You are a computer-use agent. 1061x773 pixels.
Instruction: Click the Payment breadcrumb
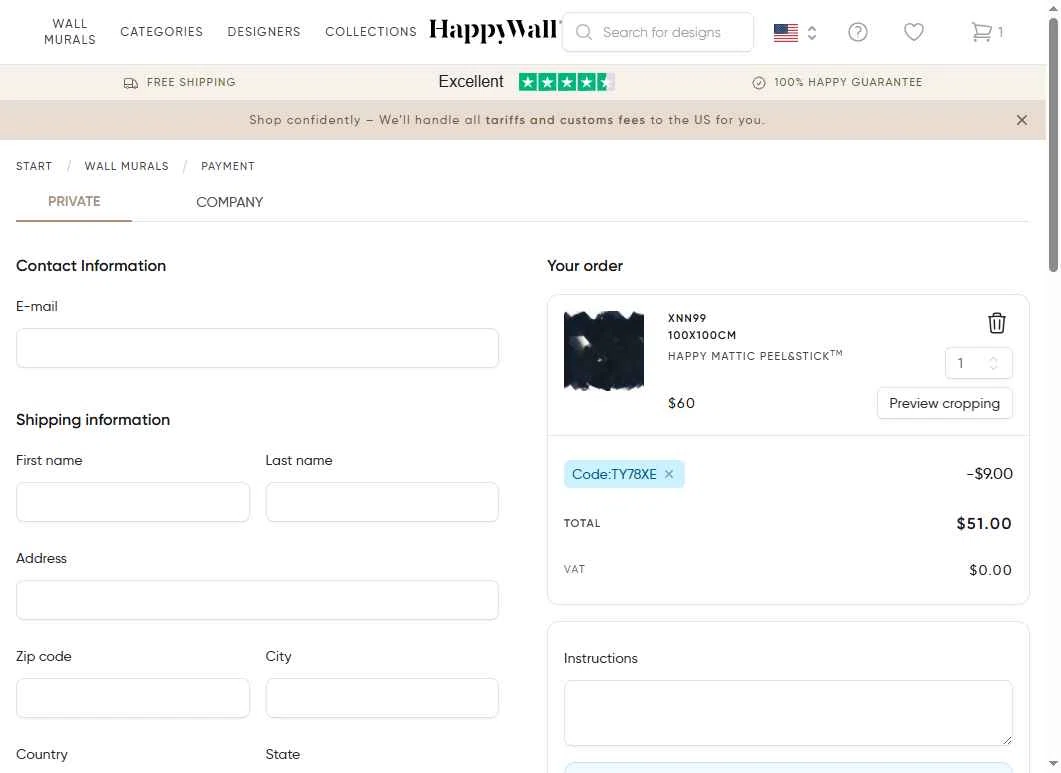228,167
